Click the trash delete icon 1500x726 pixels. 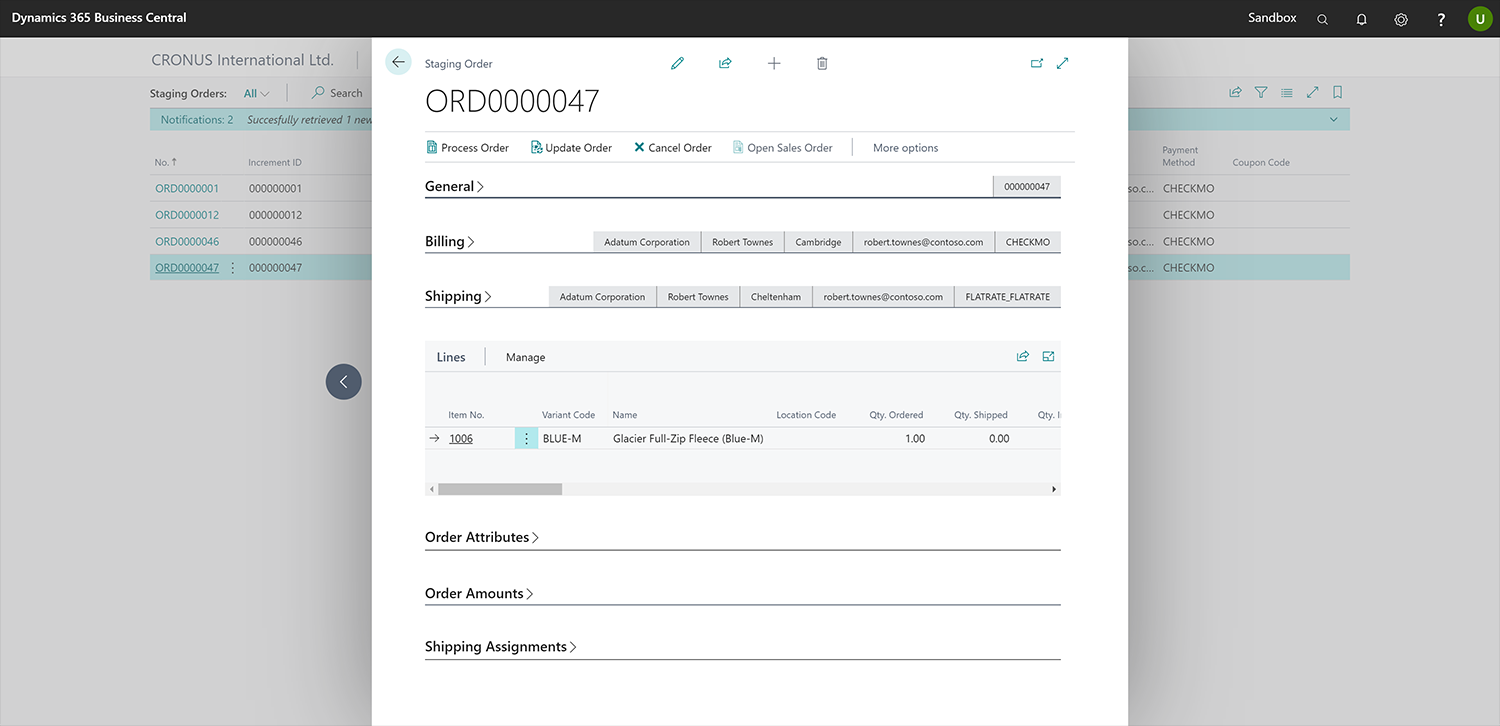[x=822, y=63]
